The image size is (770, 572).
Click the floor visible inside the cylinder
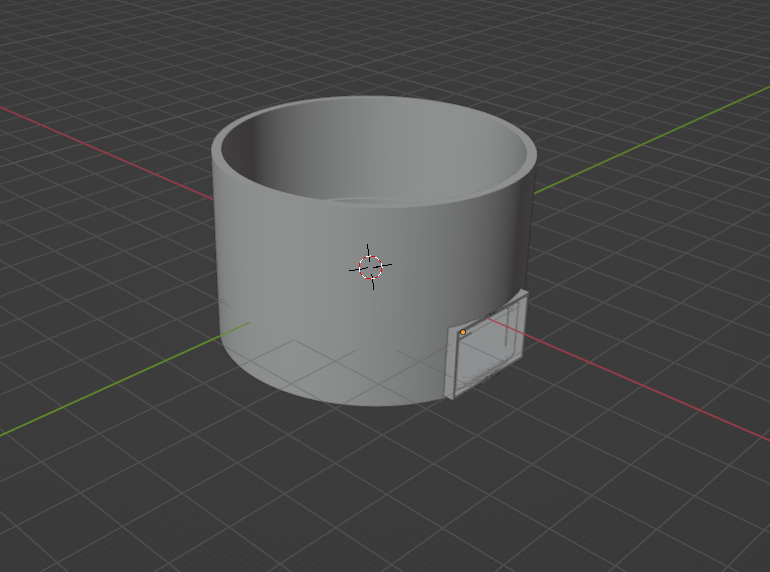tap(400, 200)
